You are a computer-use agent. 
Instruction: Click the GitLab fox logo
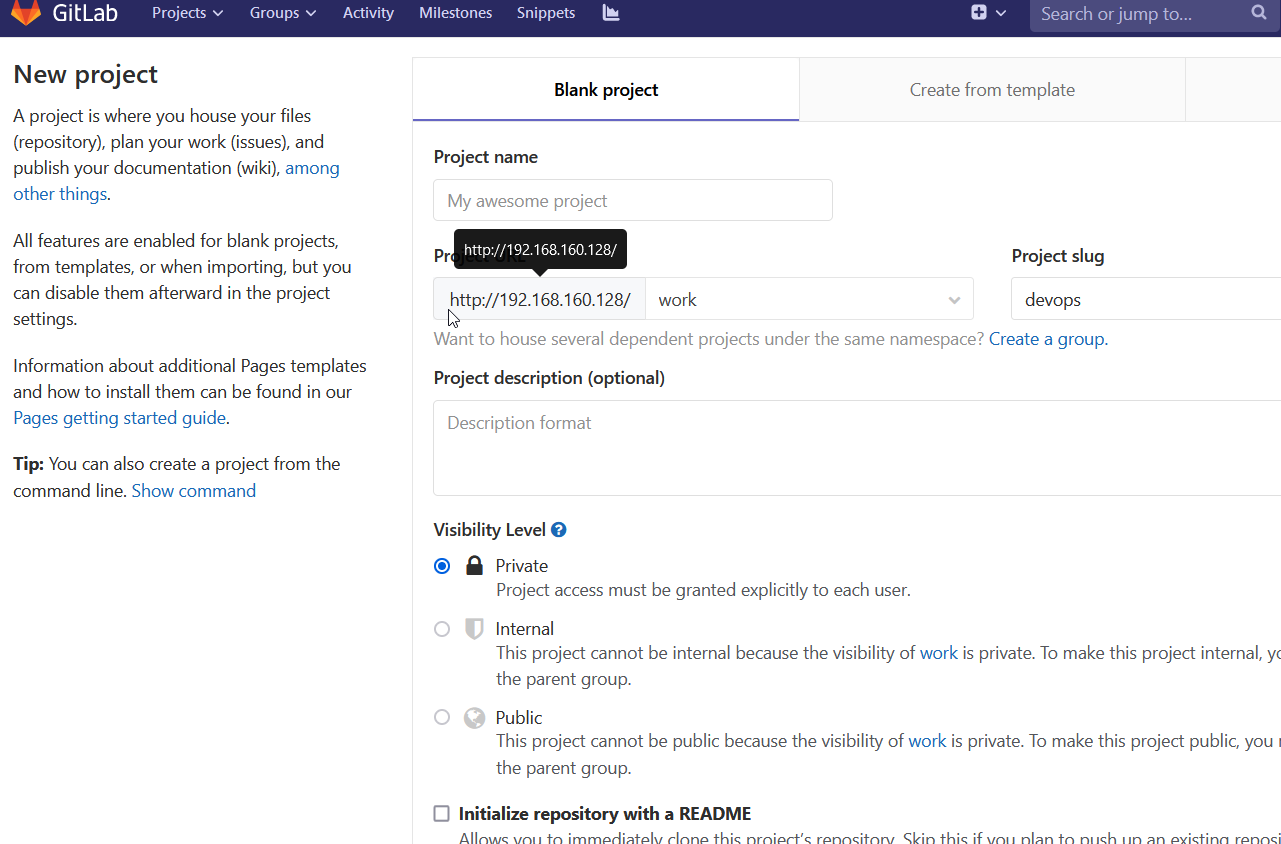[x=26, y=13]
